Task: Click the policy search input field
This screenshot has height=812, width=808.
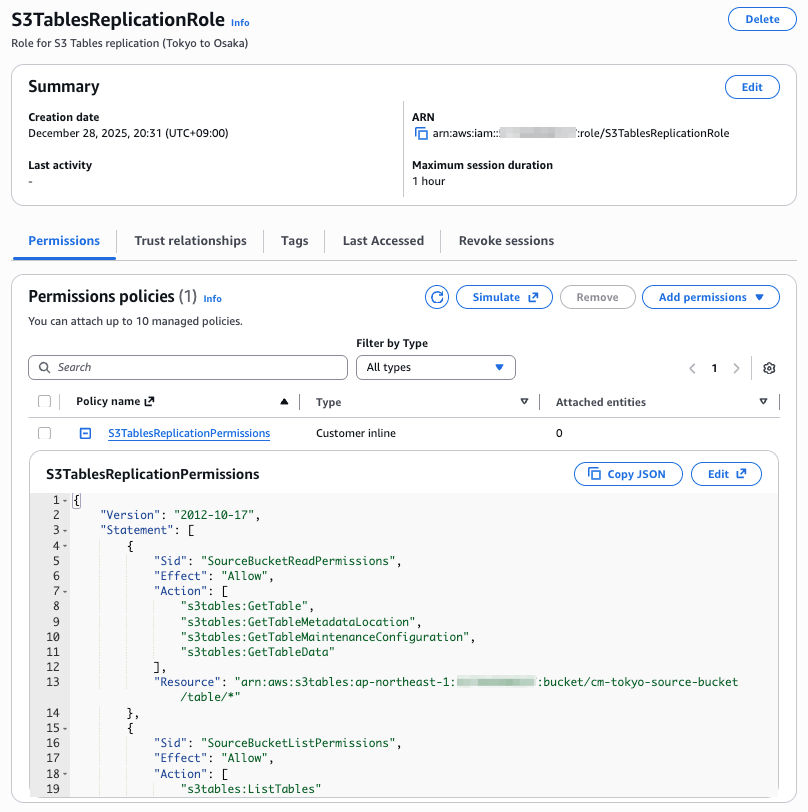Action: (188, 368)
